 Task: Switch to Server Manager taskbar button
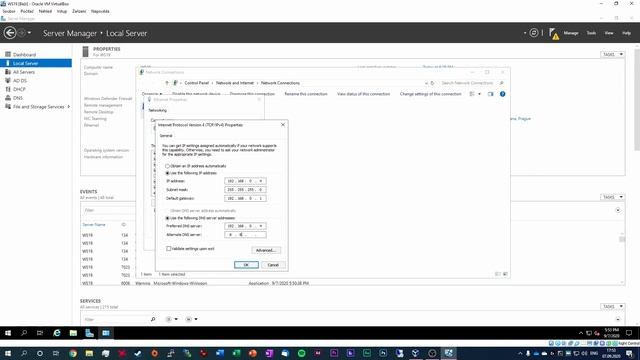click(89, 333)
